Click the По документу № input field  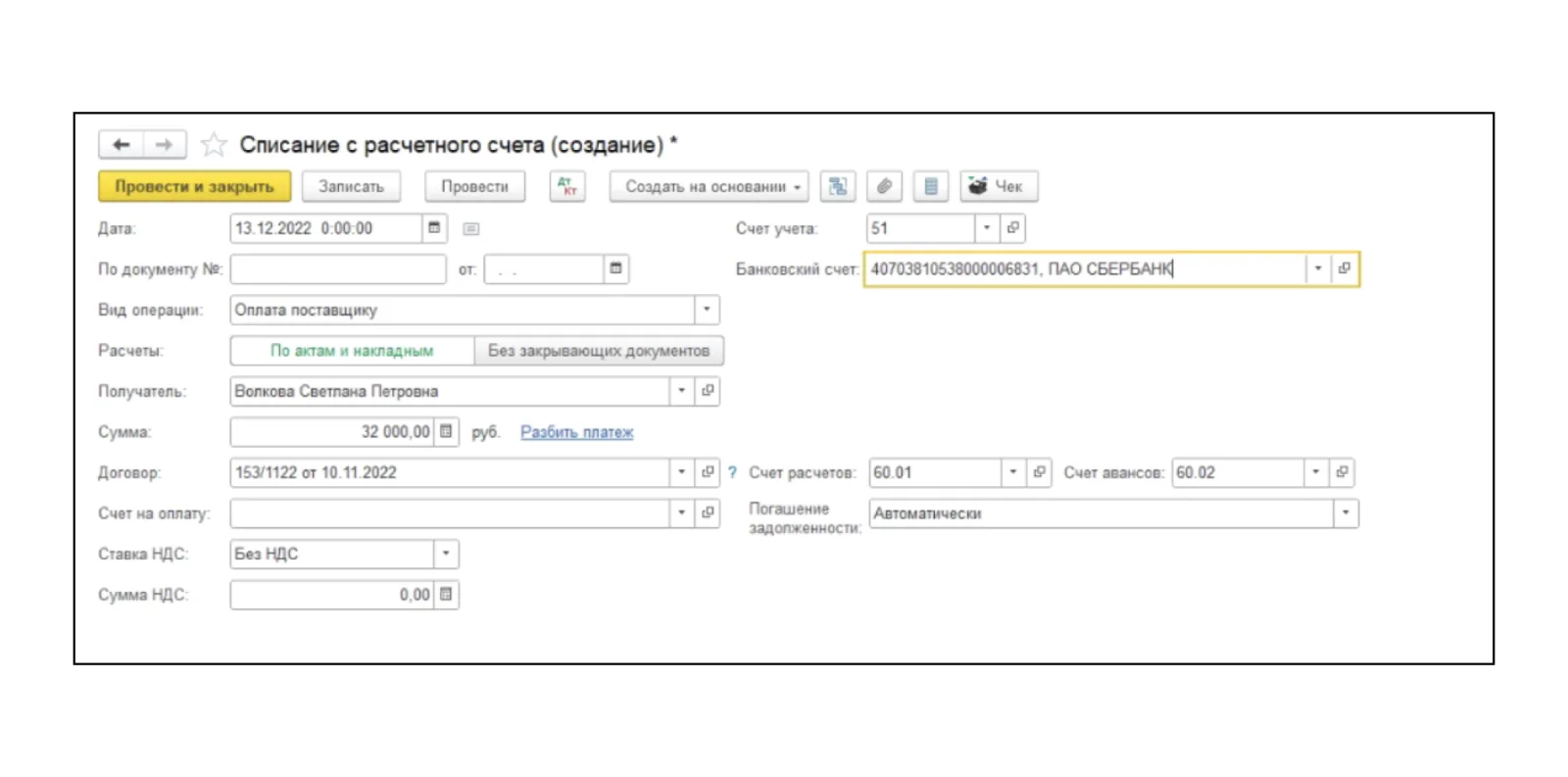click(338, 269)
